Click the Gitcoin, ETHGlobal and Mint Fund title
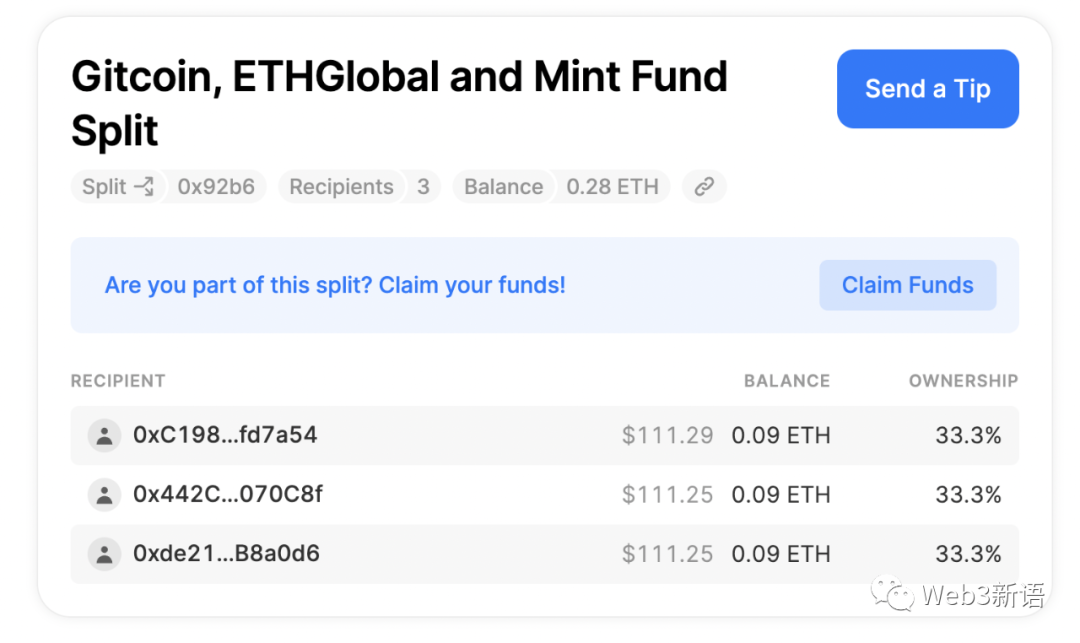Screen dimensions: 1080x643 coord(399,78)
